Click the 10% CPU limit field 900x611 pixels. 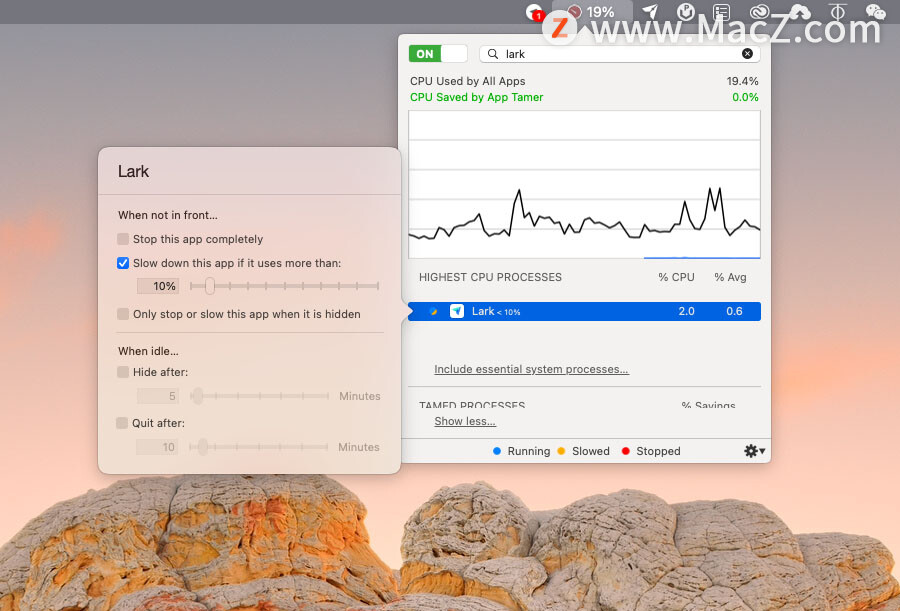(158, 286)
